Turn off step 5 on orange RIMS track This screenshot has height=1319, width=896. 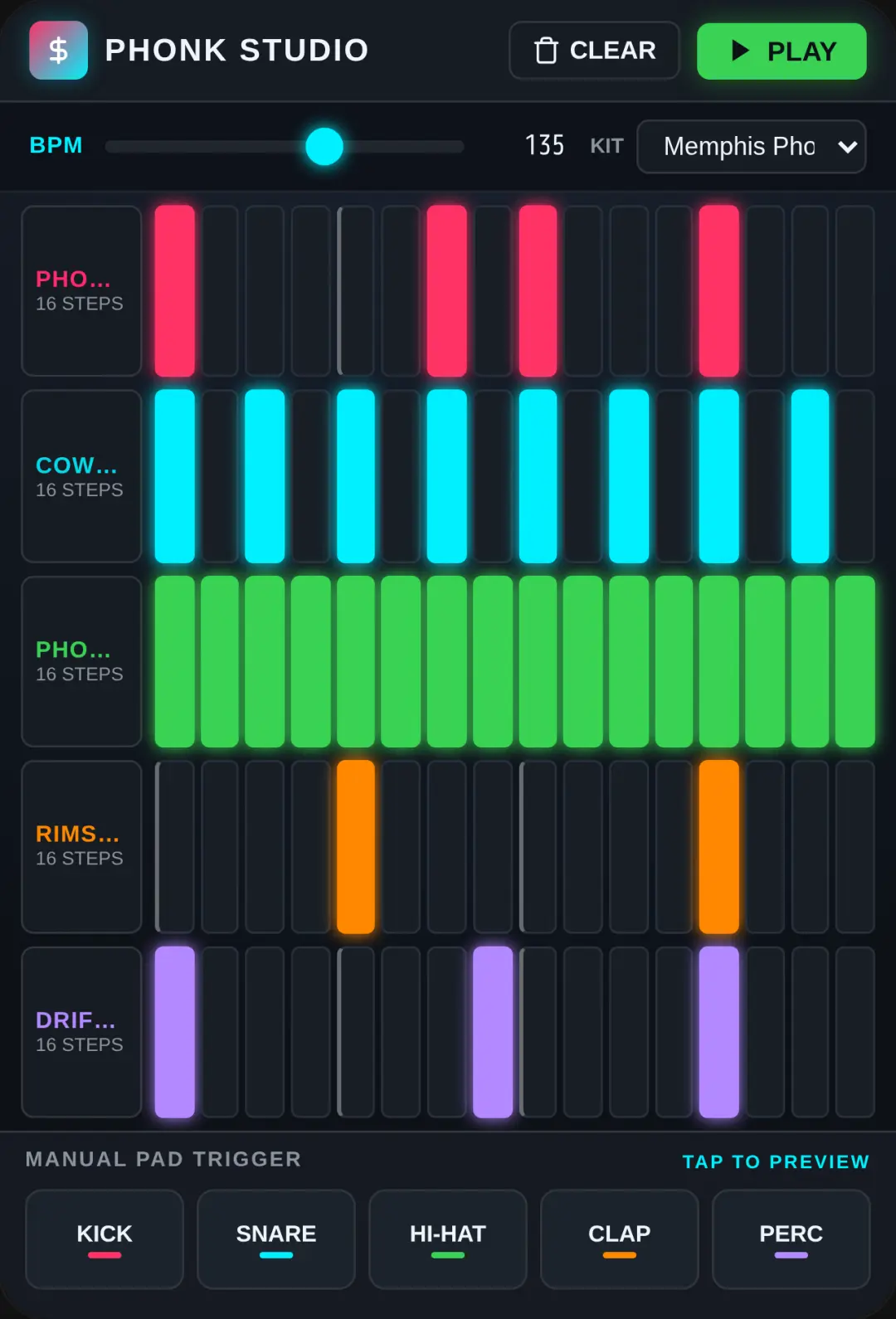[x=356, y=847]
